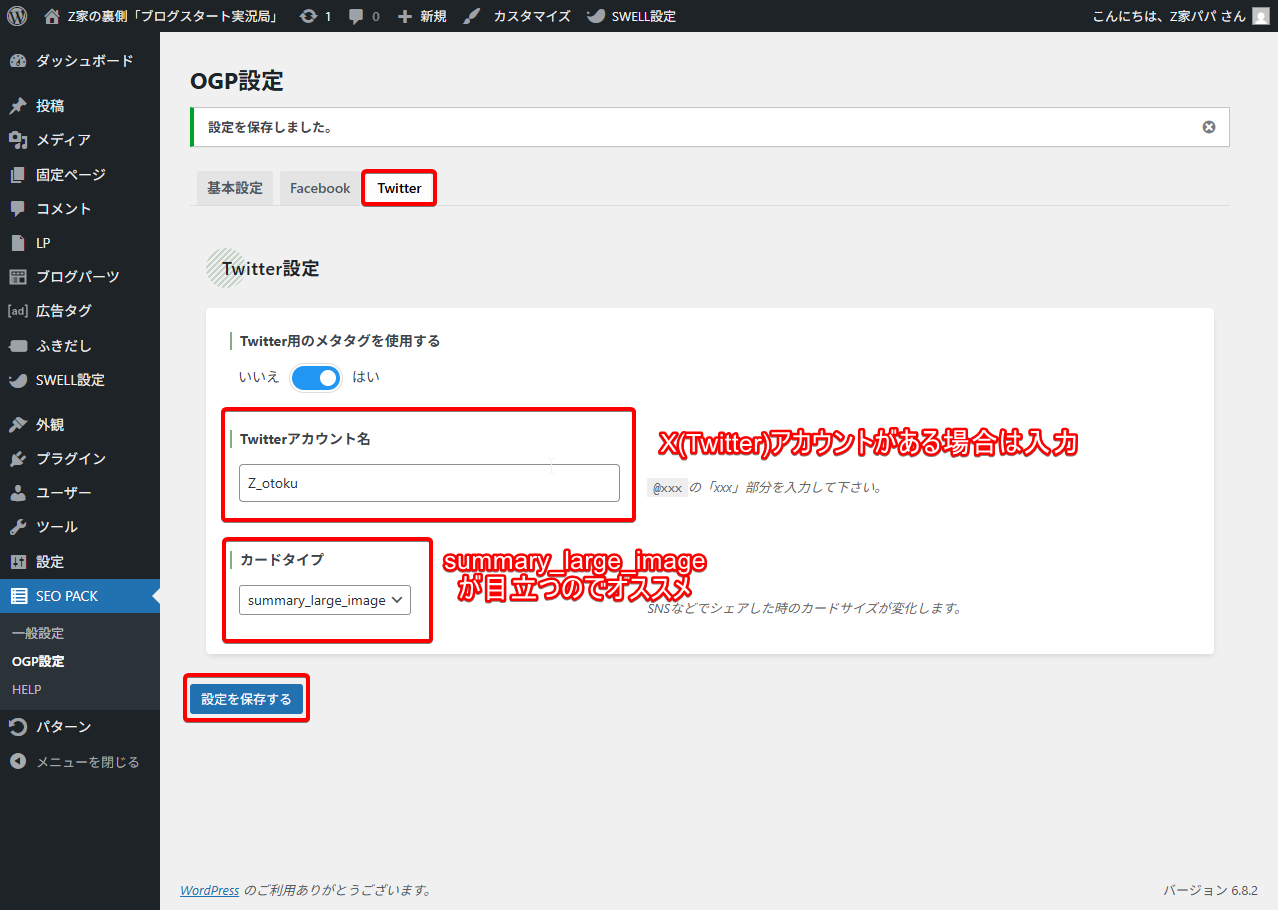
Task: Open OGP設定 submenu item
Action: tap(38, 662)
